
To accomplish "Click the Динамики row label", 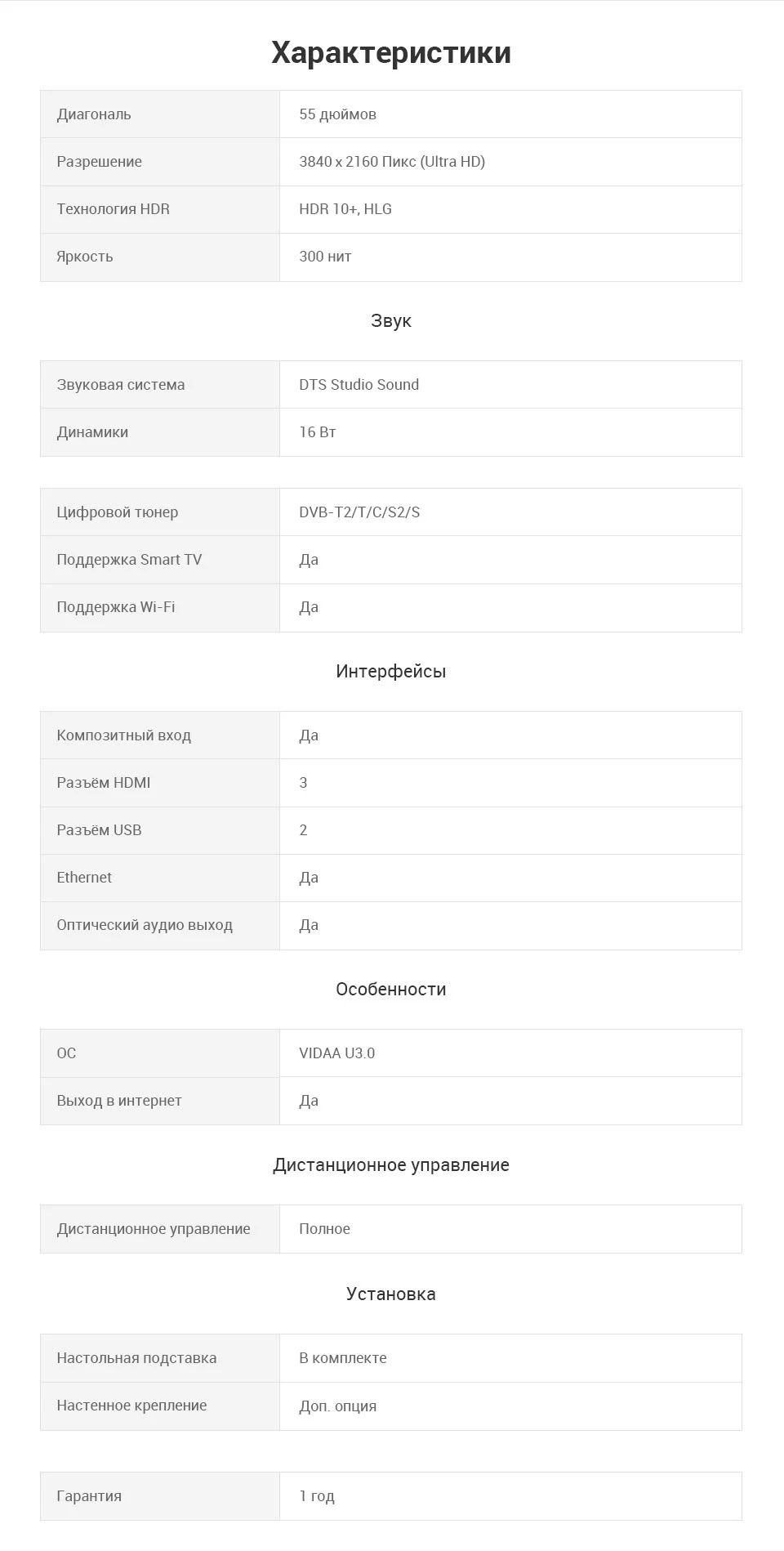I will pyautogui.click(x=92, y=432).
